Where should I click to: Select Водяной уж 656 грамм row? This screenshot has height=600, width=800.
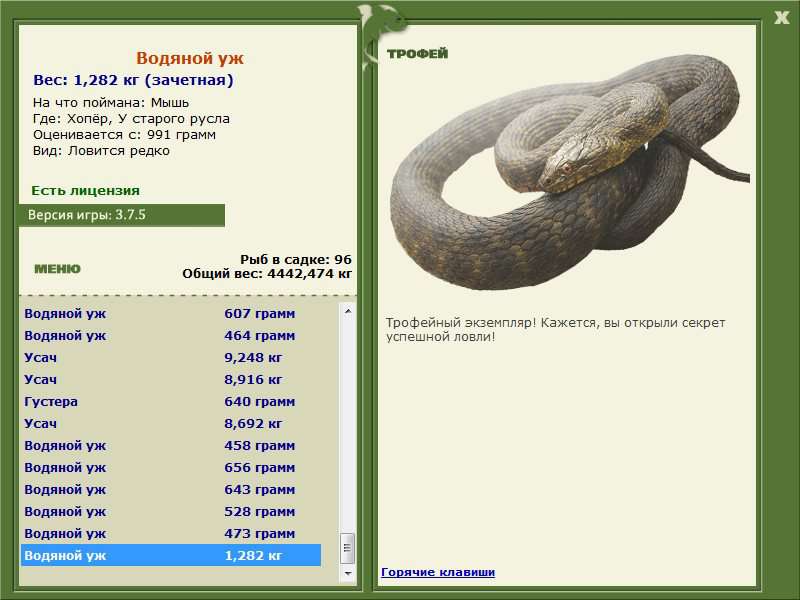(171, 467)
